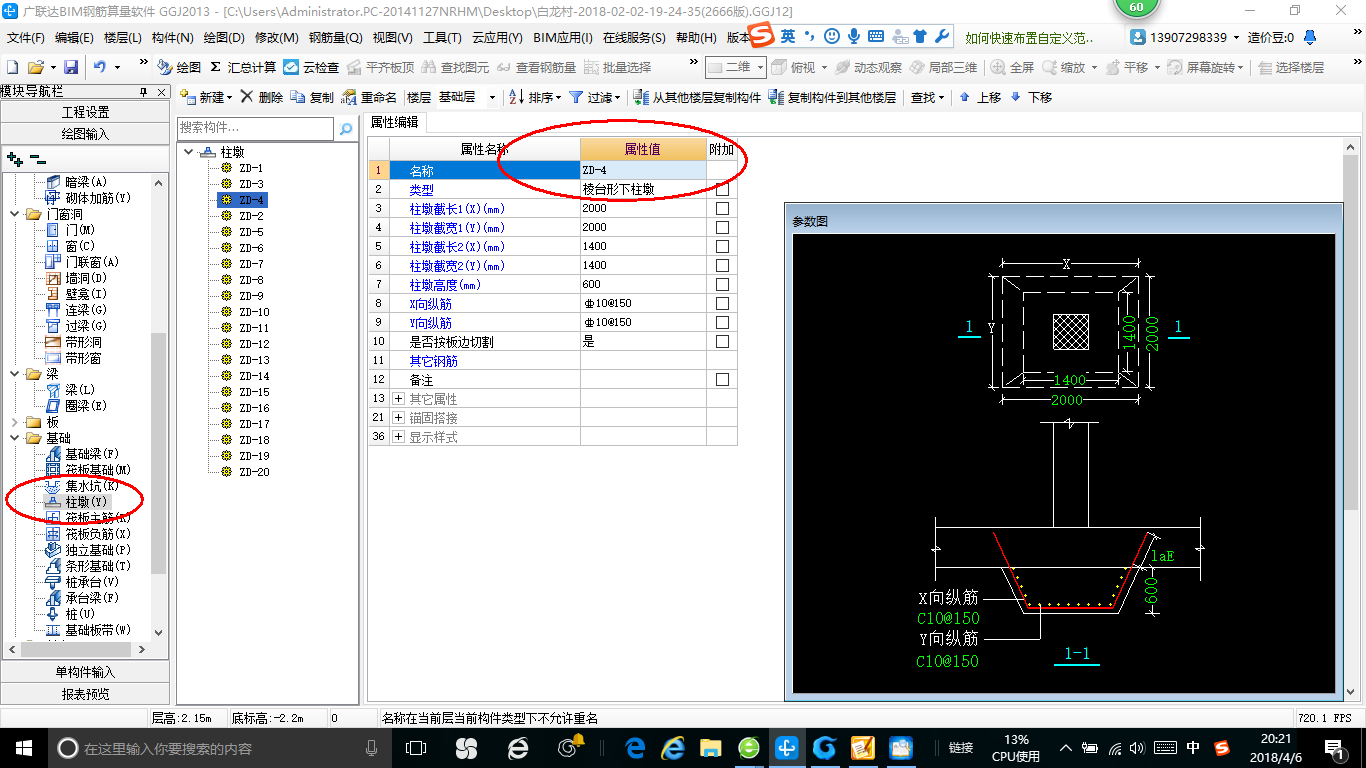Click the 重命名 rename button
This screenshot has height=768, width=1366.
pyautogui.click(x=369, y=97)
